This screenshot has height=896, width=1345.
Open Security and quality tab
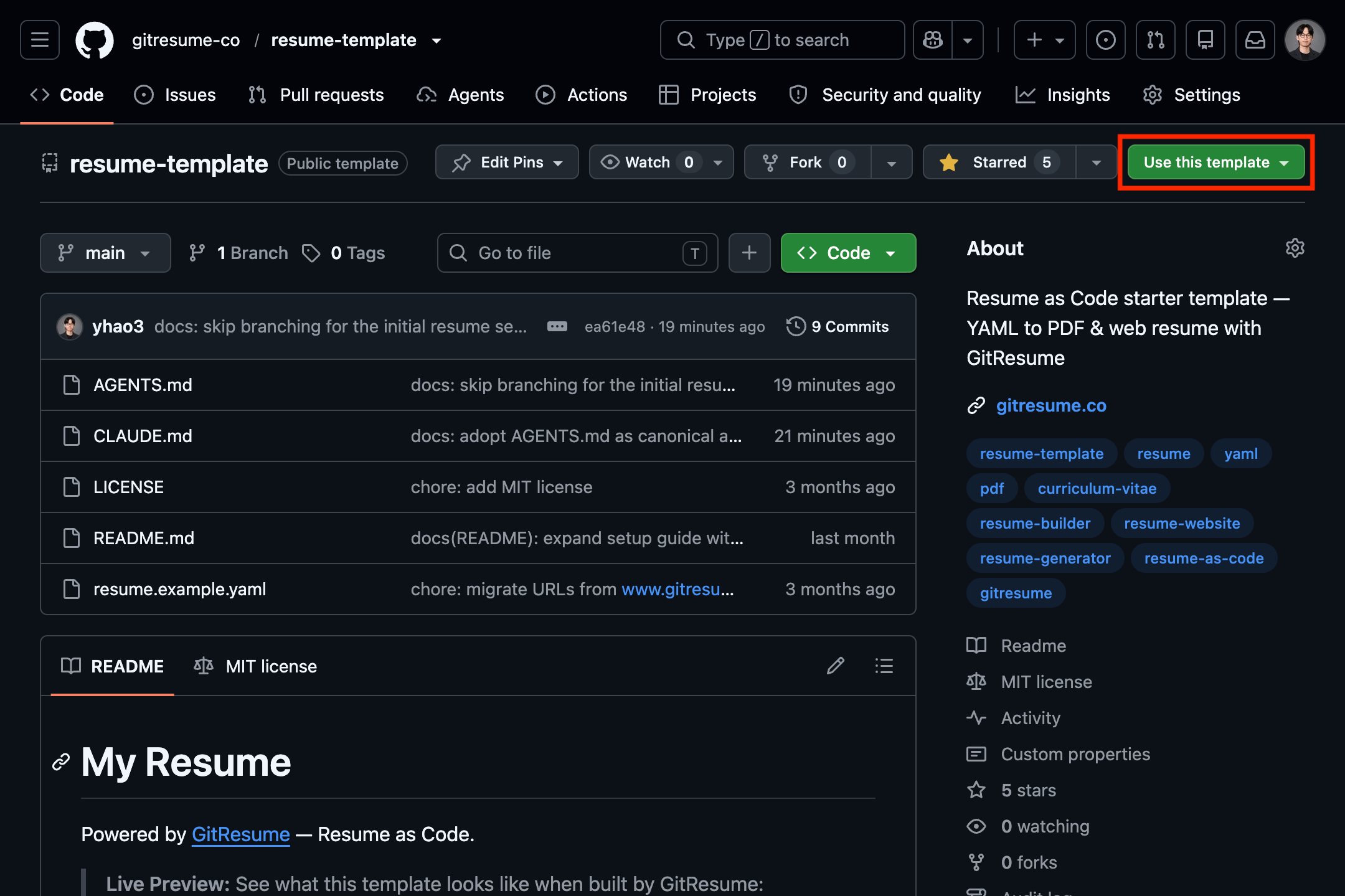[885, 95]
